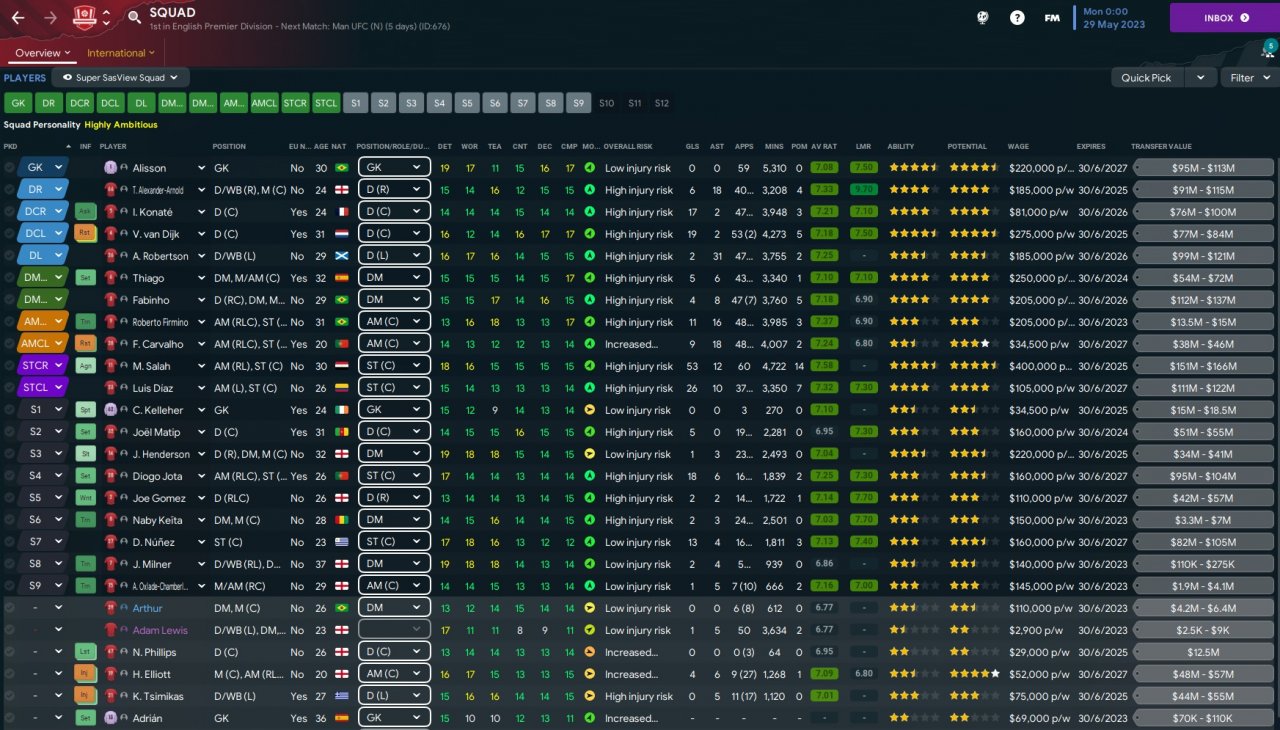
Task: Open the Filter dropdown
Action: click(x=1248, y=77)
